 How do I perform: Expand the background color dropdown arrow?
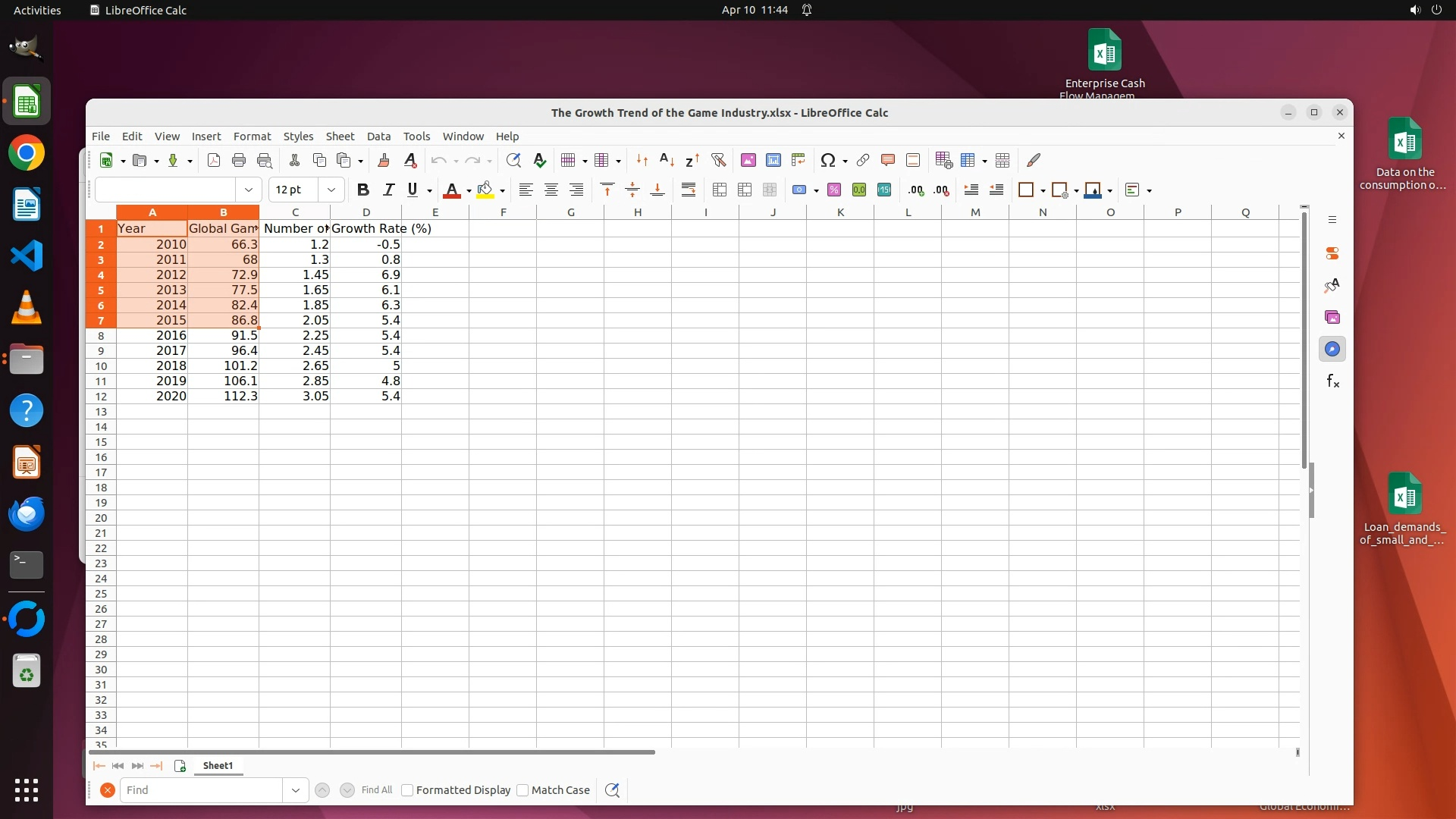[x=502, y=191]
